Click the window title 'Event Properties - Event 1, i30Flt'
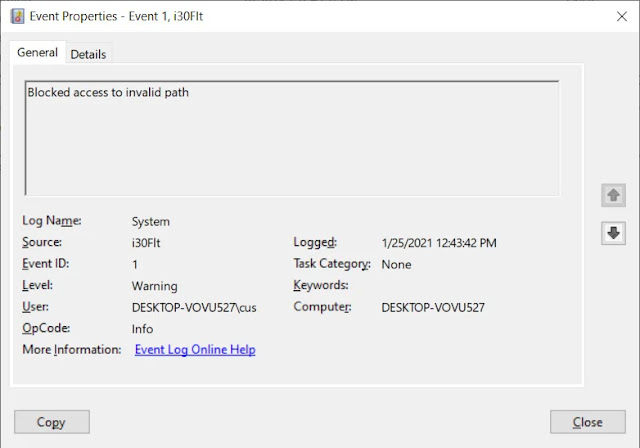 [116, 16]
